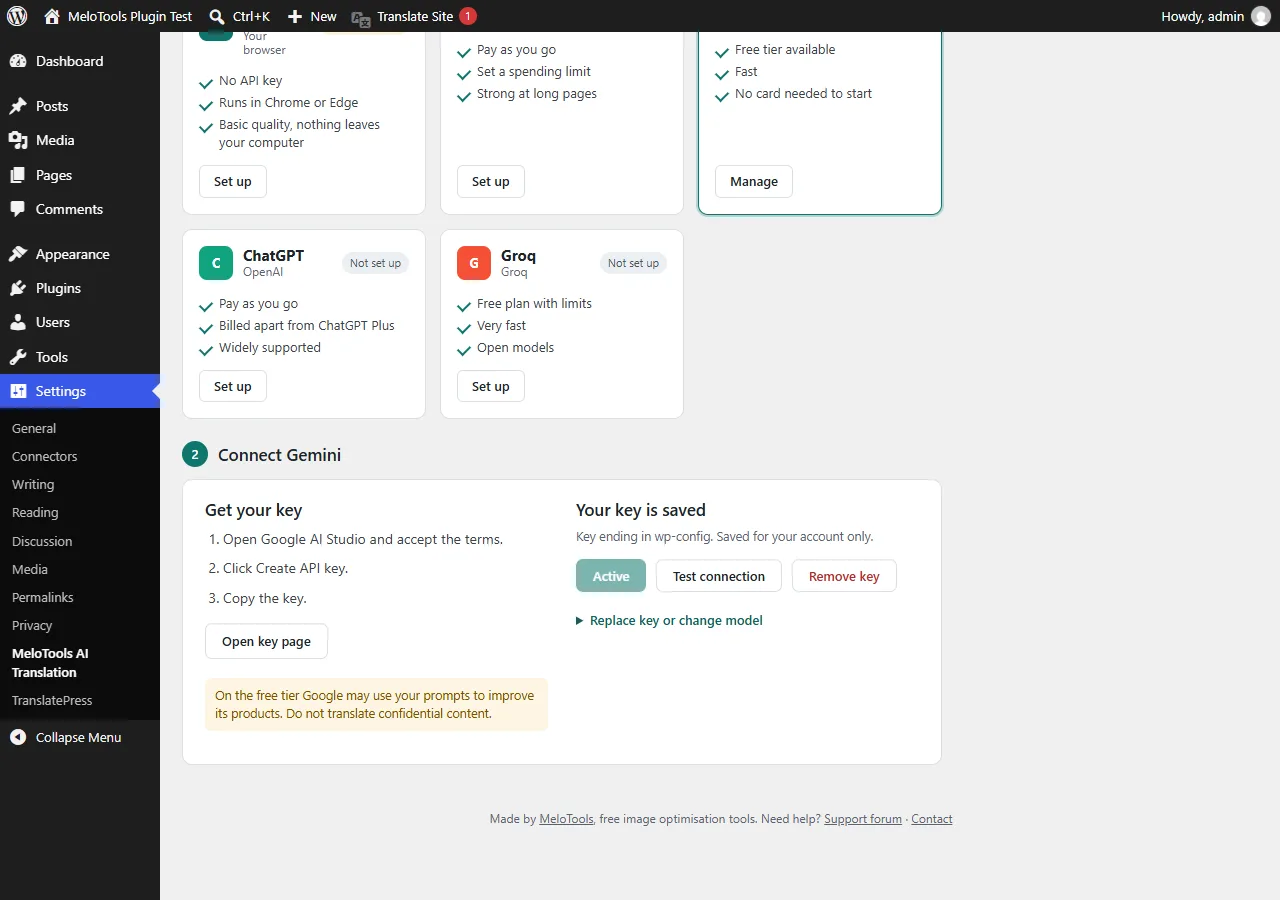Click the Appearance paintbrush icon
Image resolution: width=1280 pixels, height=900 pixels.
point(18,254)
